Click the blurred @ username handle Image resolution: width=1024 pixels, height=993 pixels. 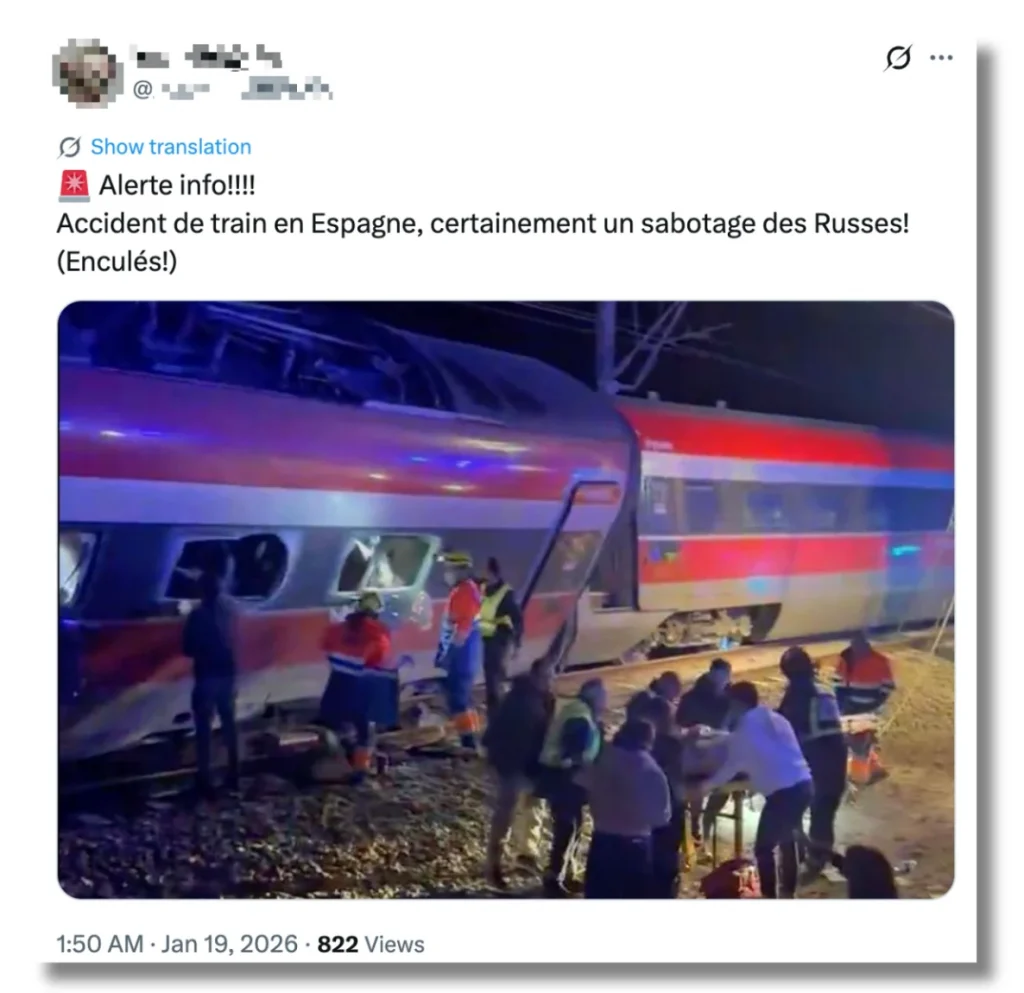pyautogui.click(x=232, y=89)
